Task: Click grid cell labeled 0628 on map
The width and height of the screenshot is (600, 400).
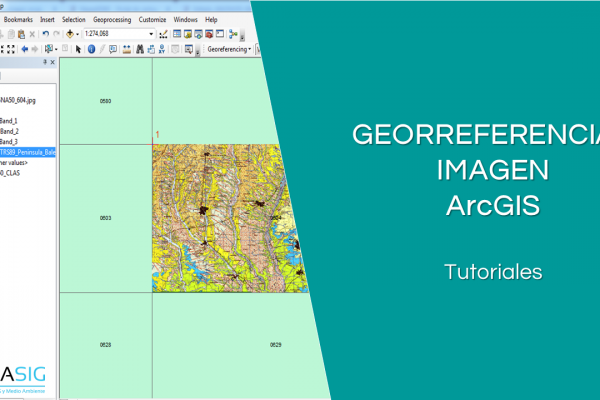Action: click(x=105, y=344)
